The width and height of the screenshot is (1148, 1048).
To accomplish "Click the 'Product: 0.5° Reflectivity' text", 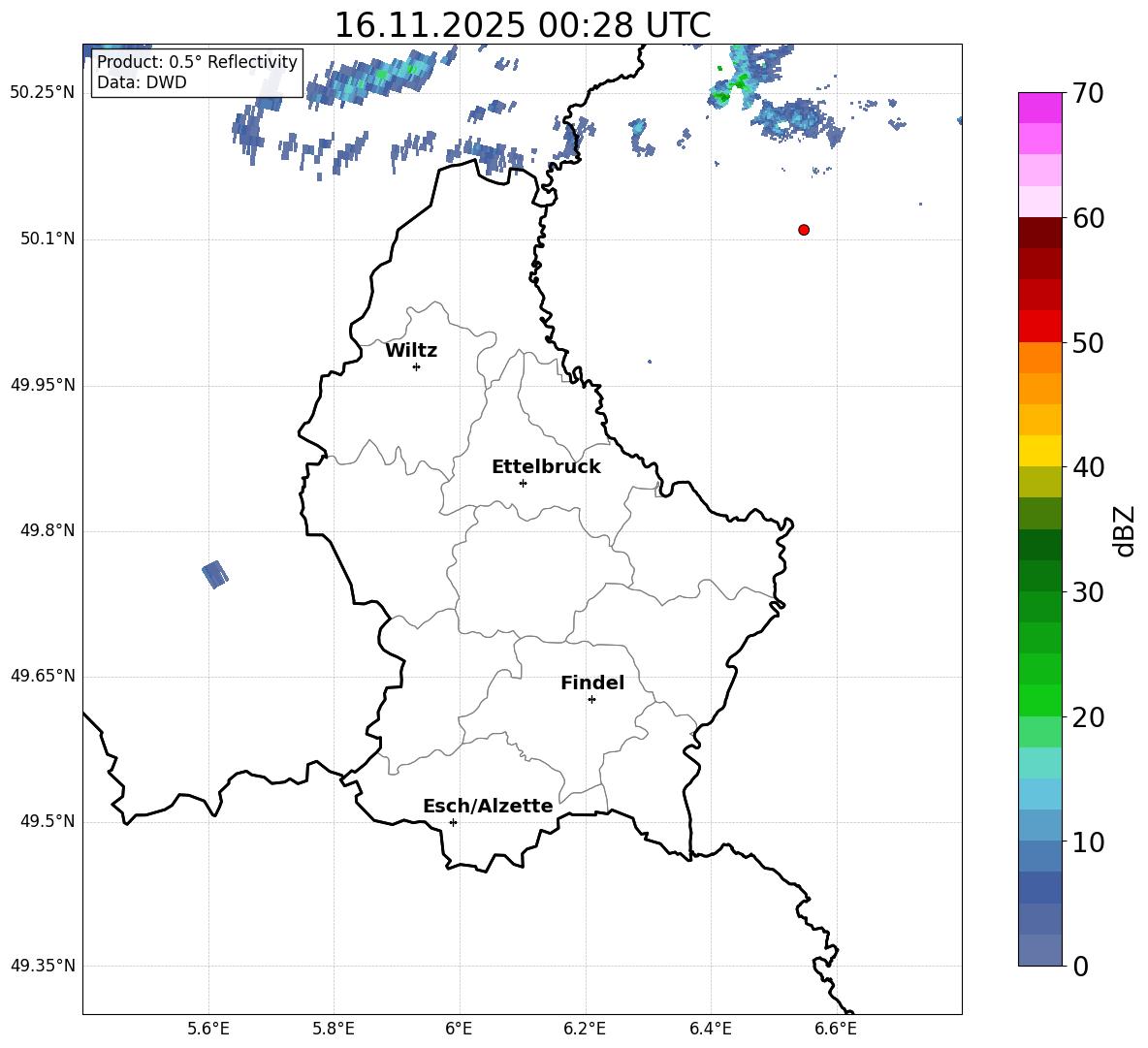I will point(197,61).
